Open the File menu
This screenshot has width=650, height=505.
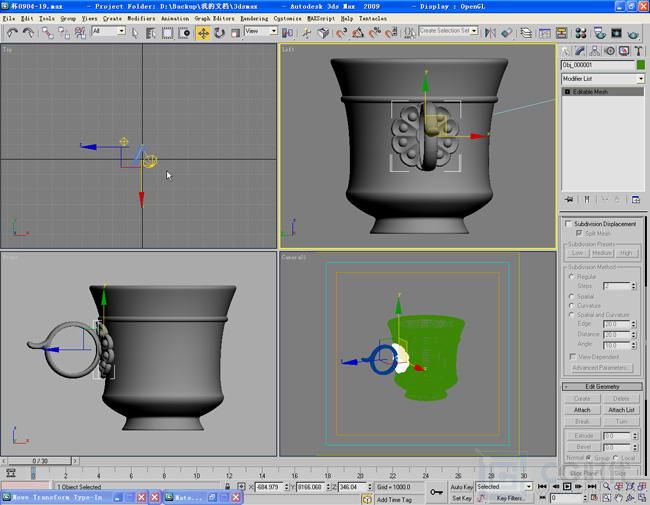[8, 19]
